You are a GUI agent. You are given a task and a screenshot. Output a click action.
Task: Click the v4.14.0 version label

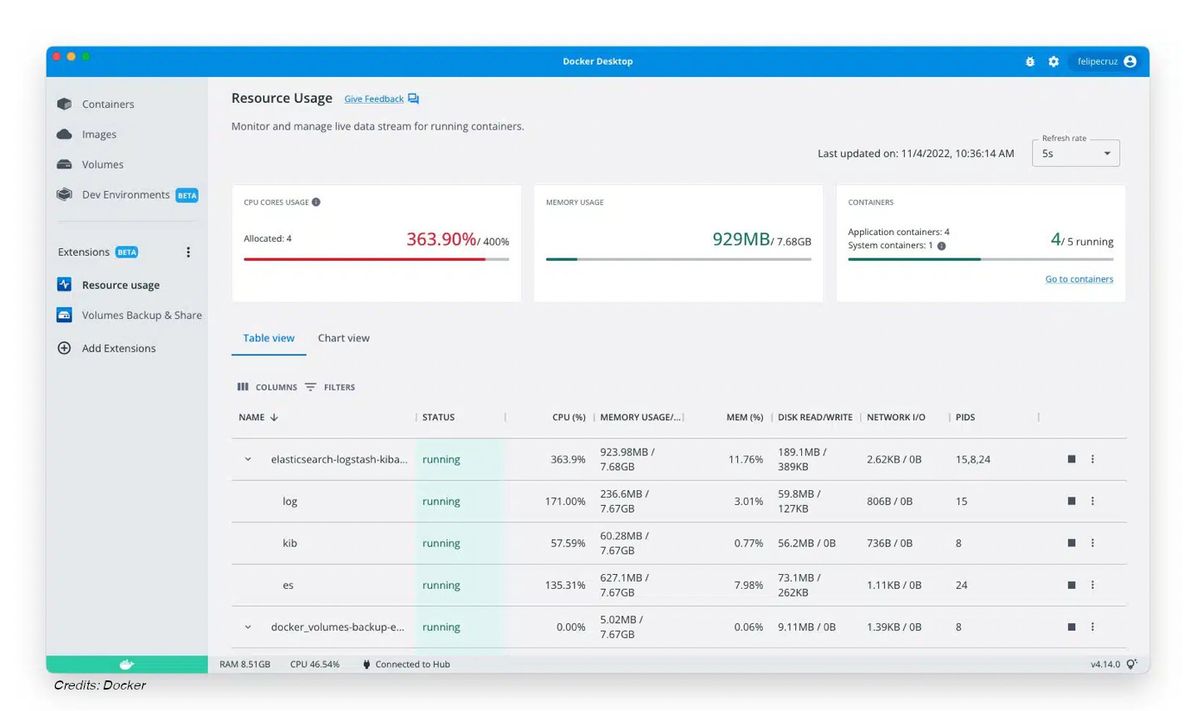[x=1105, y=664]
